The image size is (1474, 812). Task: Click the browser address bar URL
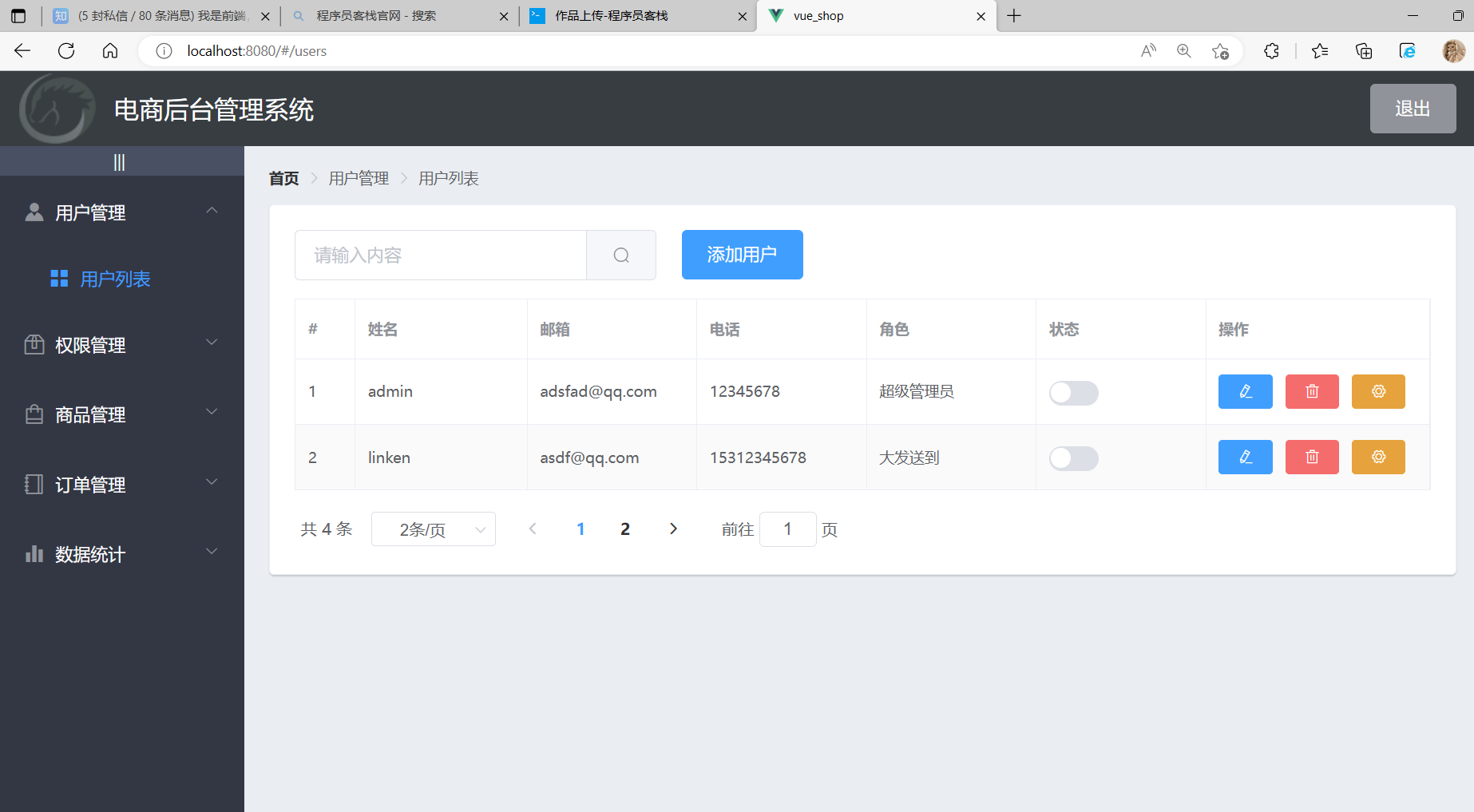click(256, 51)
